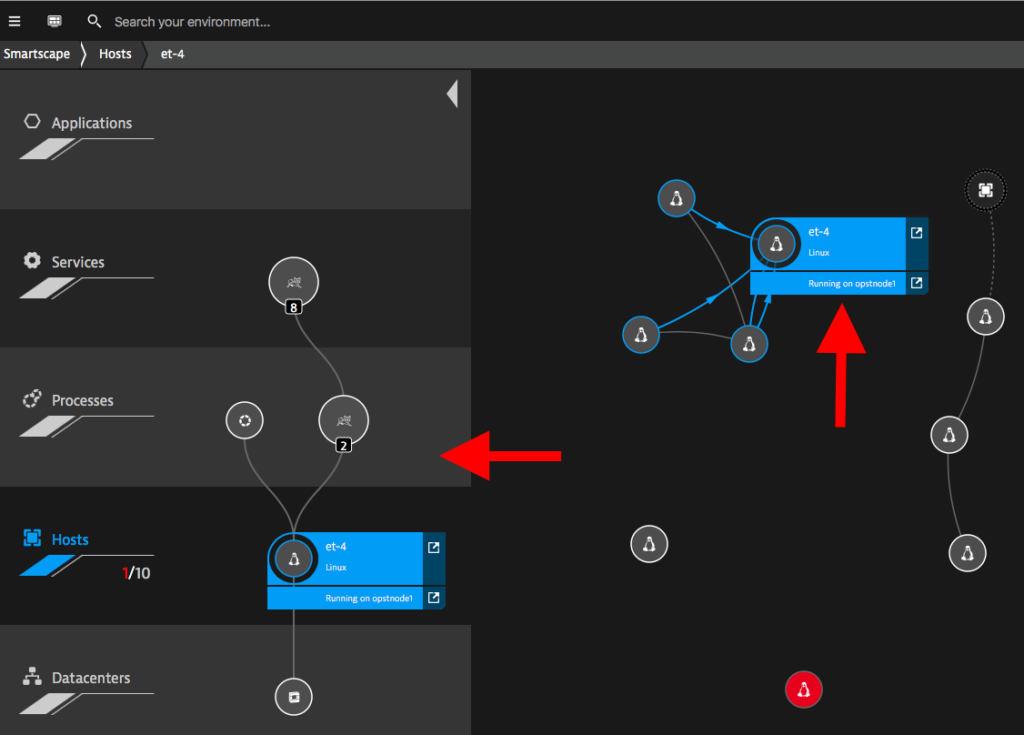Screen dimensions: 1024x735
Task: Collapse the layers side panel arrow
Action: 453,94
